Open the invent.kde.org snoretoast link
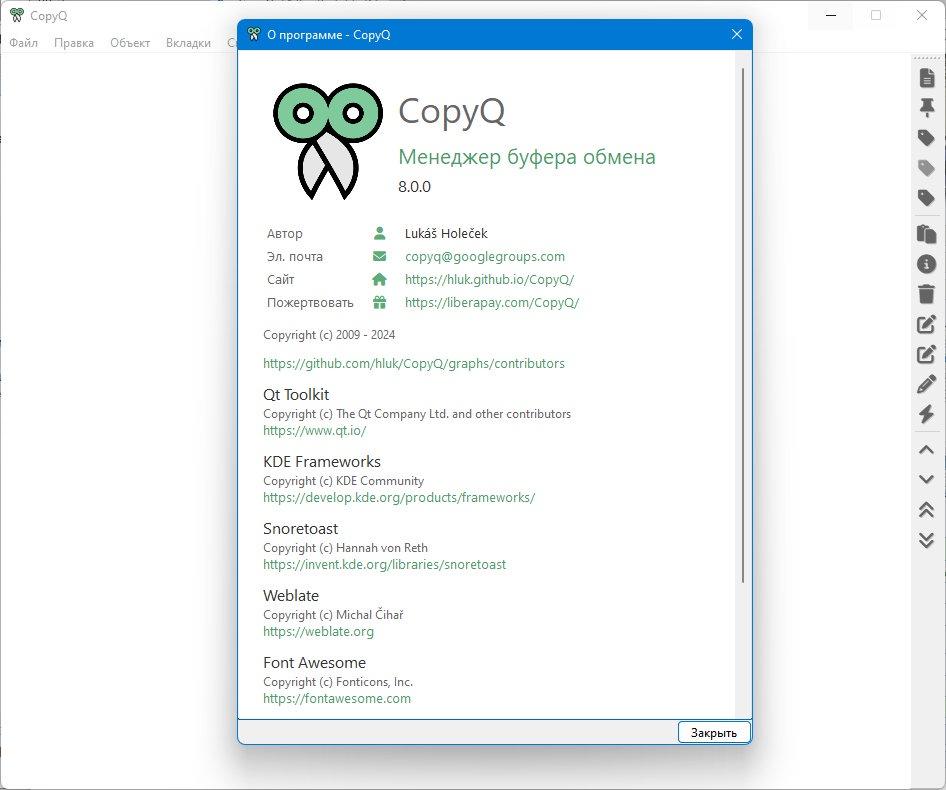 click(x=384, y=564)
